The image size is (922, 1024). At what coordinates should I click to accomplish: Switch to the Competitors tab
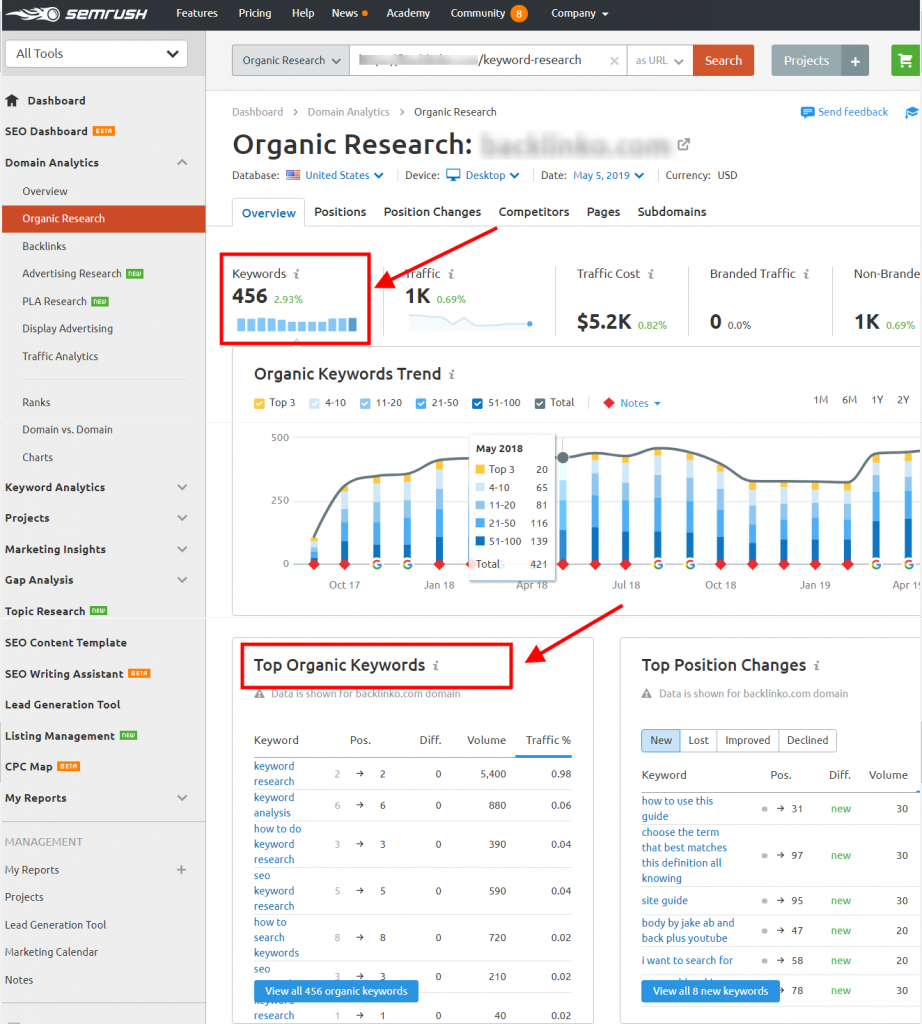point(534,212)
